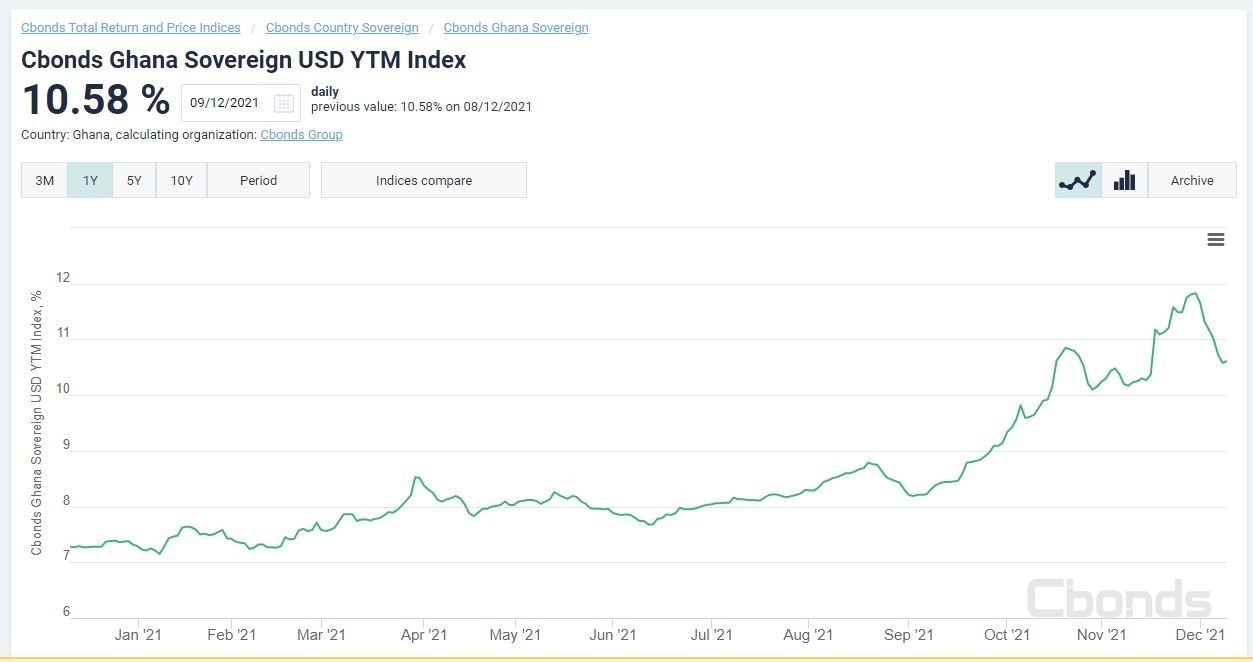Viewport: 1253px width, 662px height.
Task: Click the y-axis value 6
Action: click(x=66, y=612)
